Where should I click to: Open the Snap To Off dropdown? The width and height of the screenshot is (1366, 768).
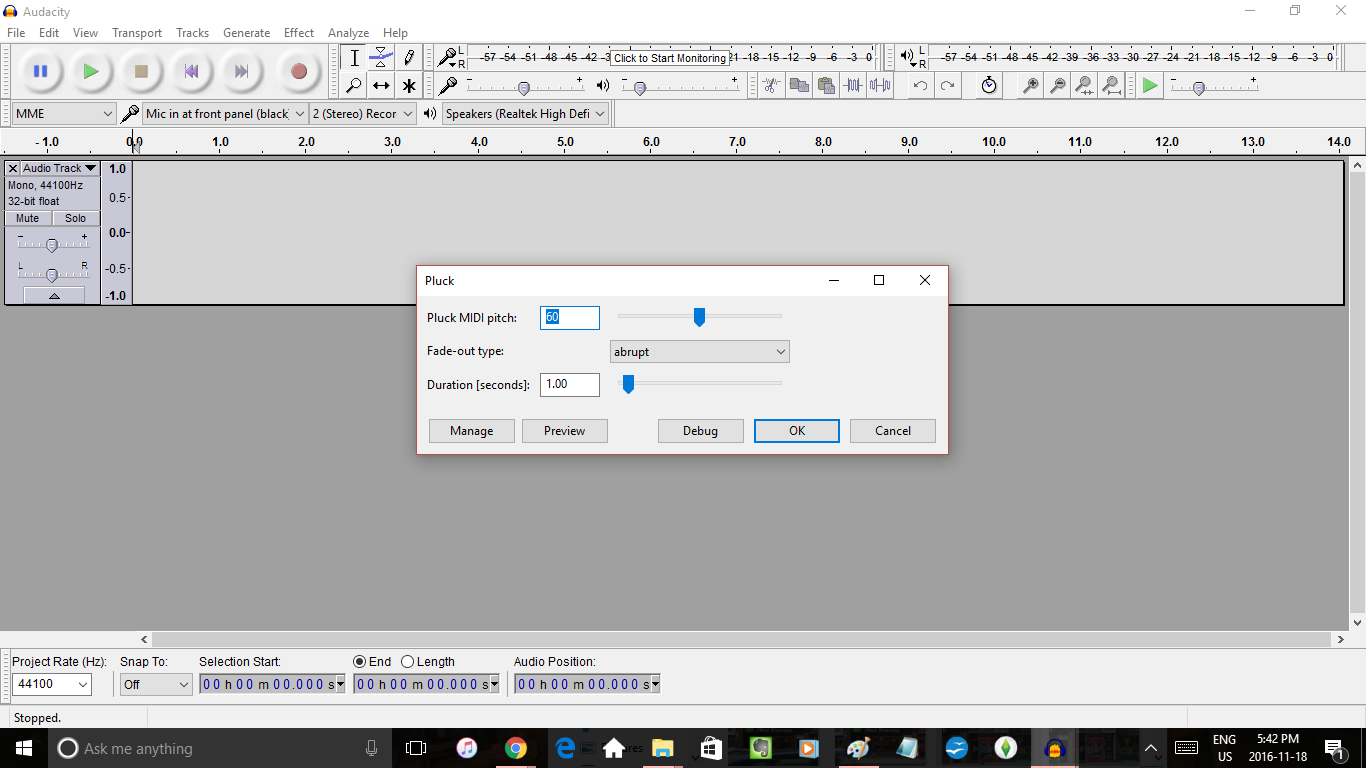click(156, 684)
